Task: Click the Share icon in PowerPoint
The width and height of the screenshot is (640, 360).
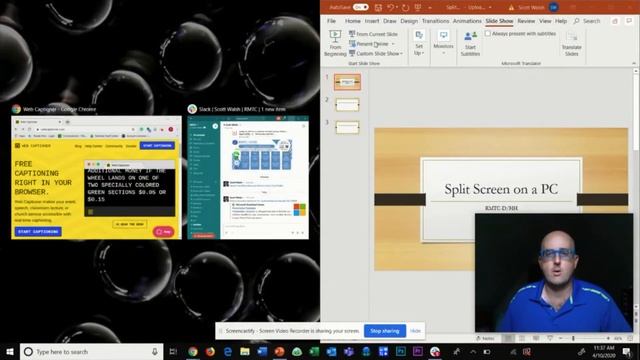Action: point(615,21)
